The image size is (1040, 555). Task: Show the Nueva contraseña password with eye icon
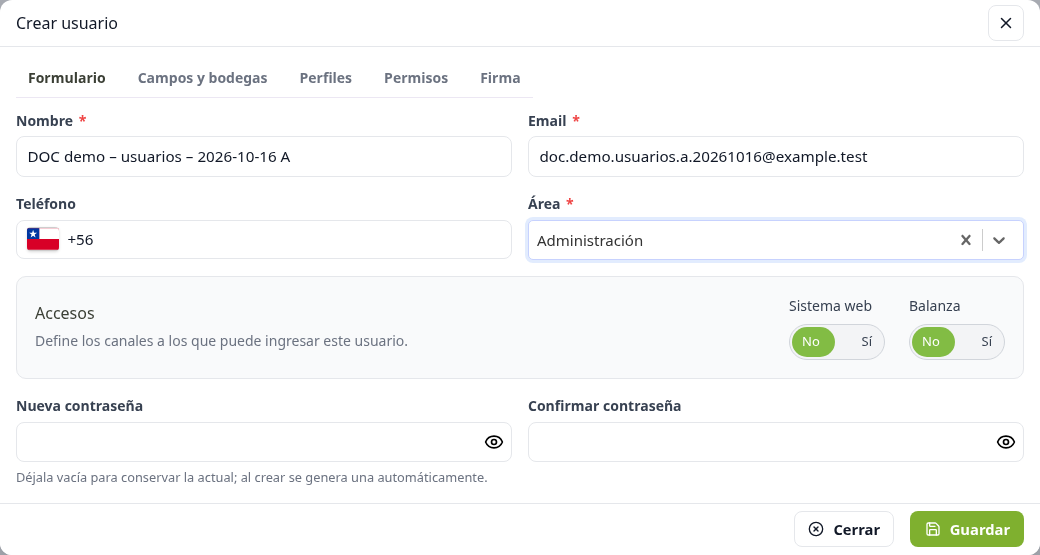(493, 442)
